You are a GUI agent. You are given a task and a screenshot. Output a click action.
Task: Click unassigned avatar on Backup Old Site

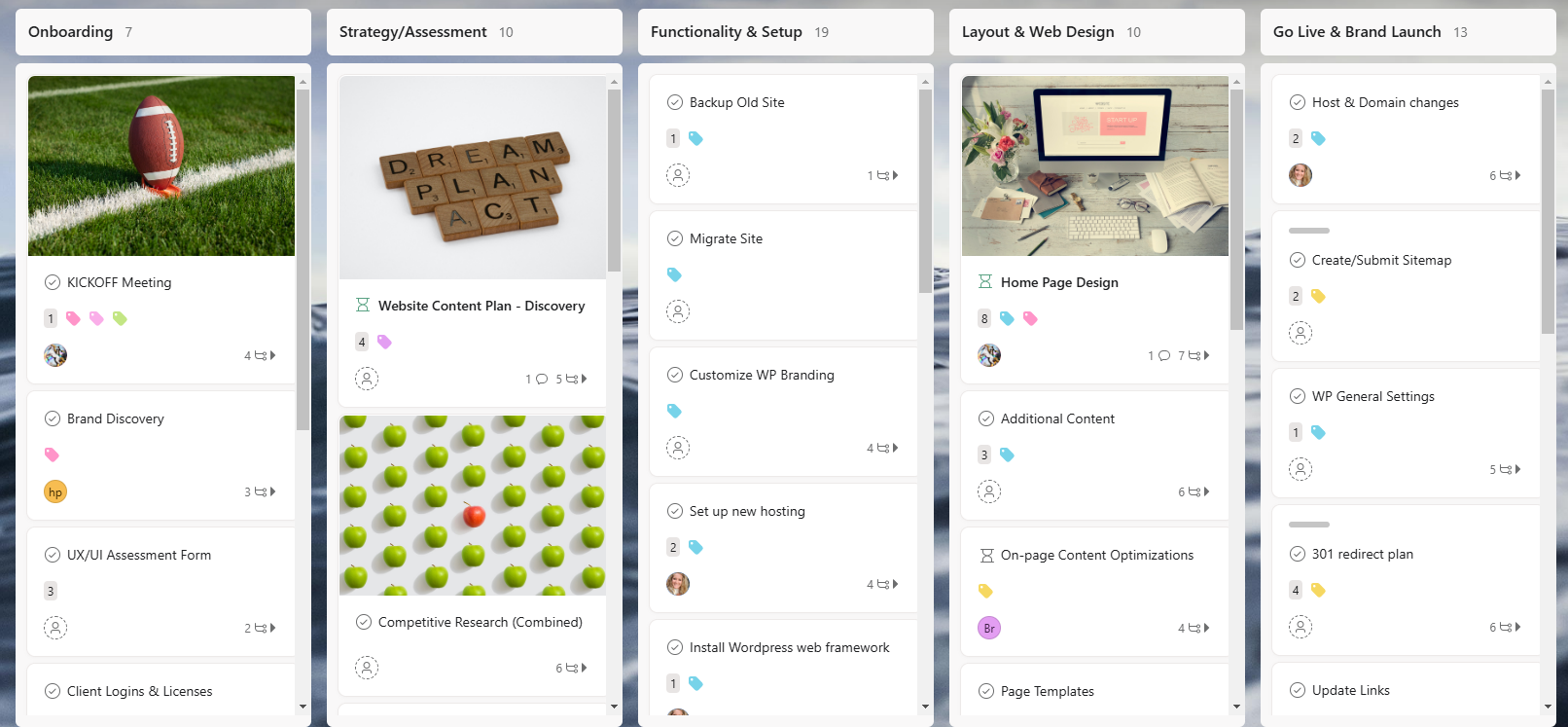coord(678,175)
